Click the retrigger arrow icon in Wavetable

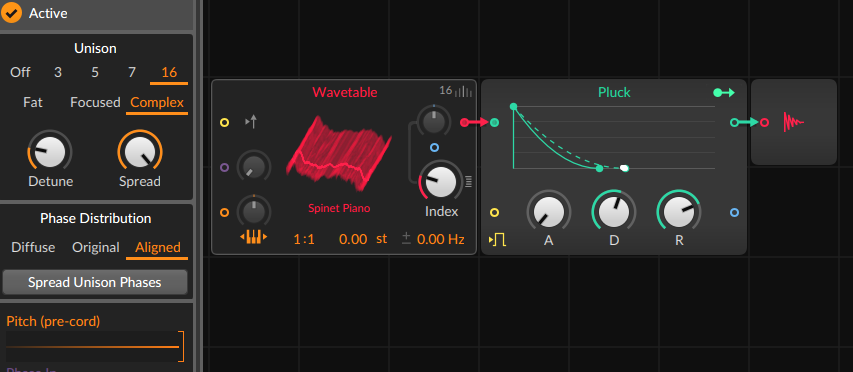coord(251,122)
